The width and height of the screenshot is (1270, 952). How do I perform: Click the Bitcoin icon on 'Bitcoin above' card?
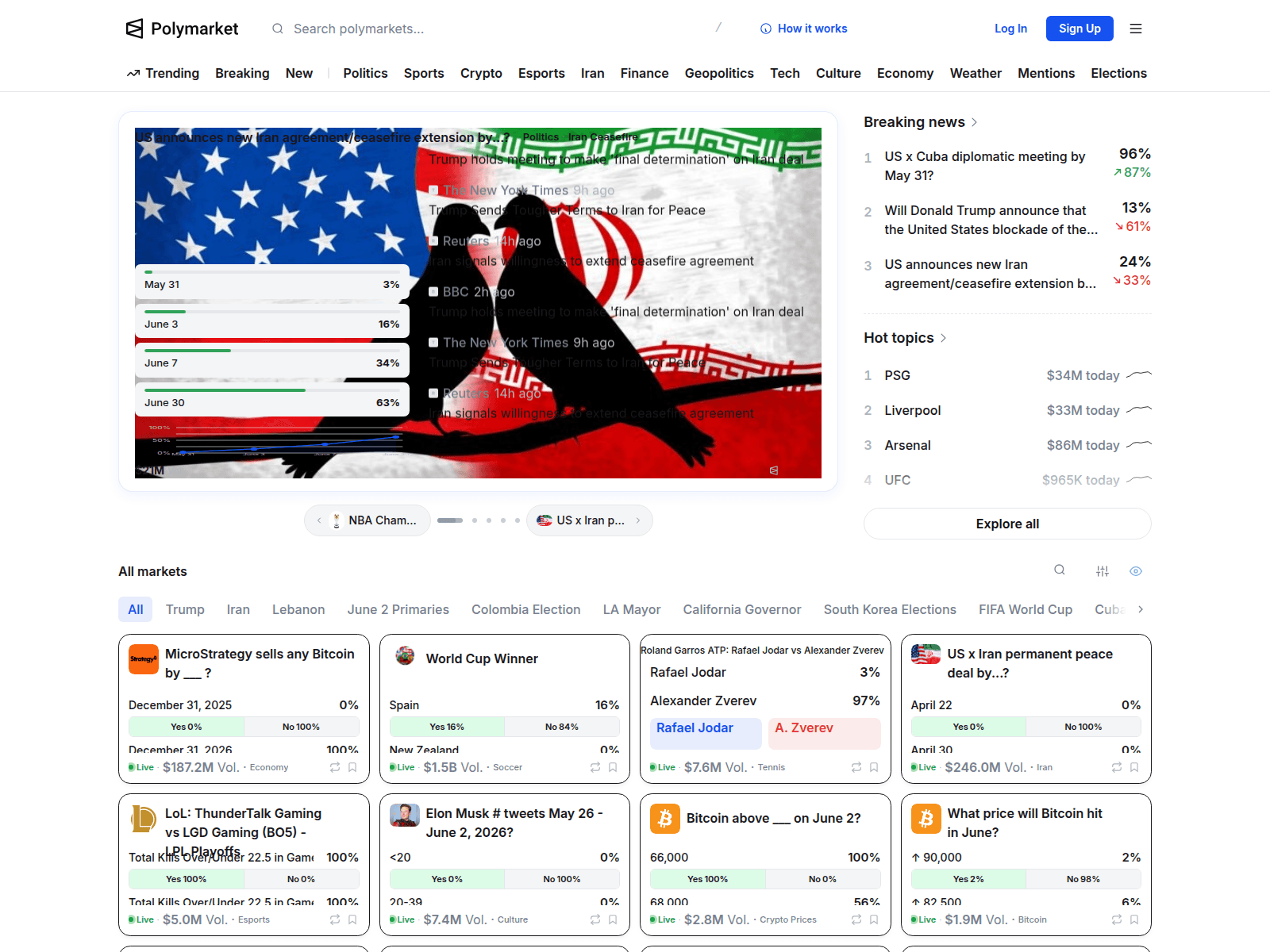coord(665,819)
